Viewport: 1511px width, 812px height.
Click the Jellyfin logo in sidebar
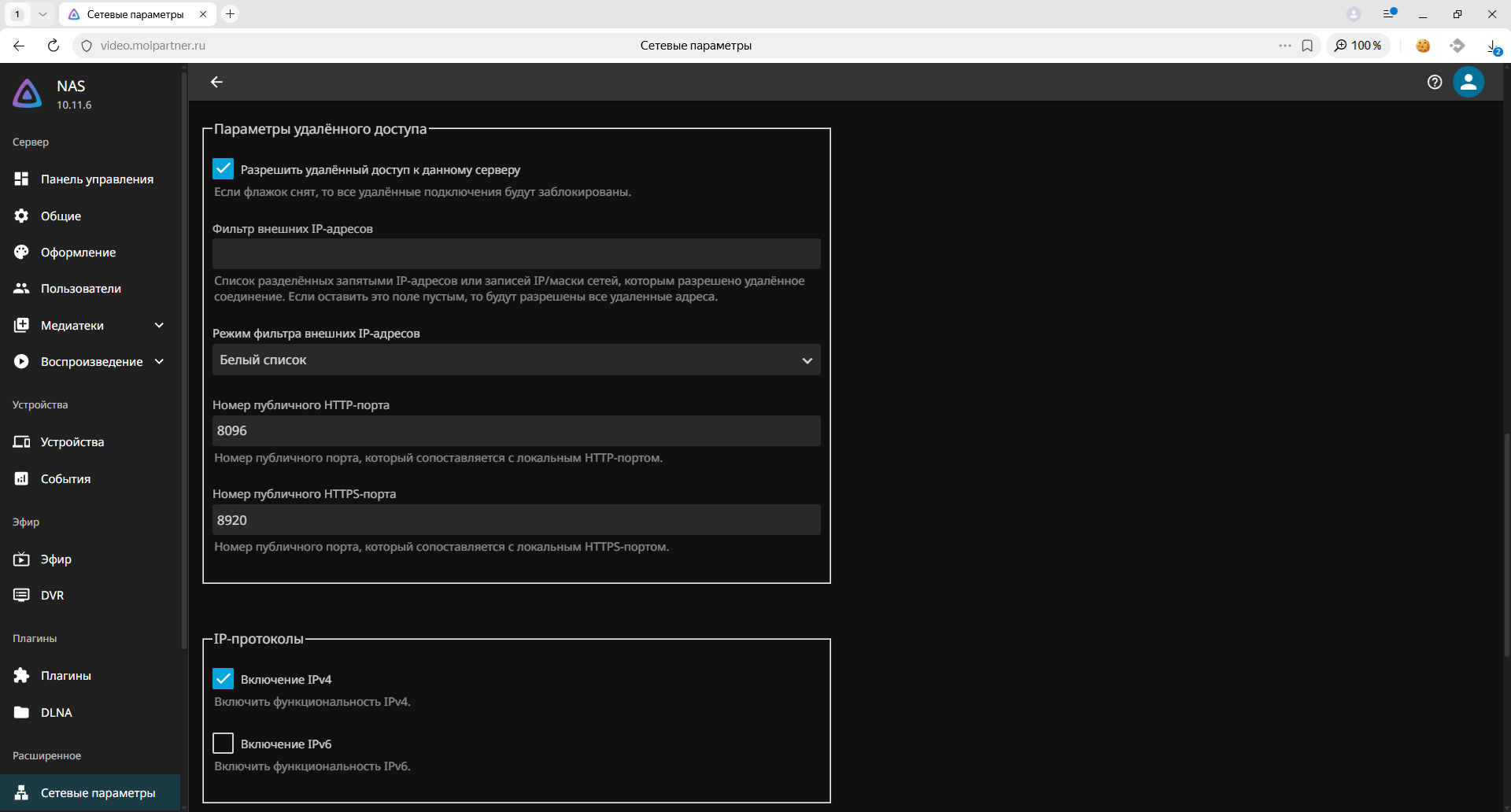pyautogui.click(x=28, y=94)
